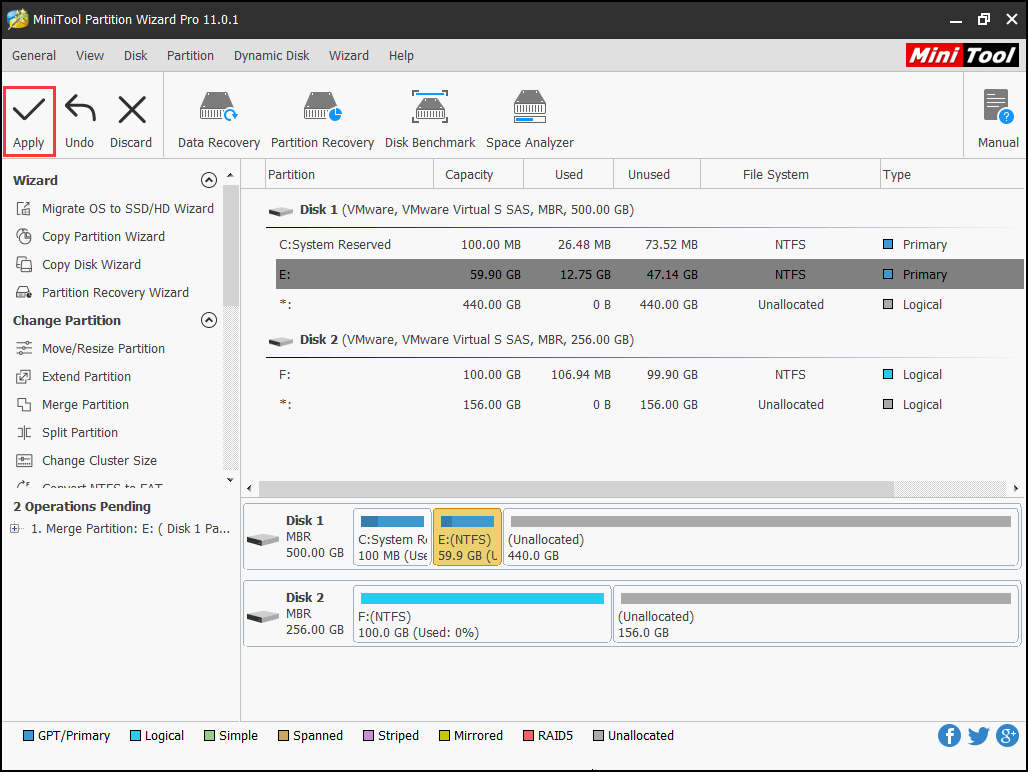
Task: Undo the last operation
Action: point(79,122)
